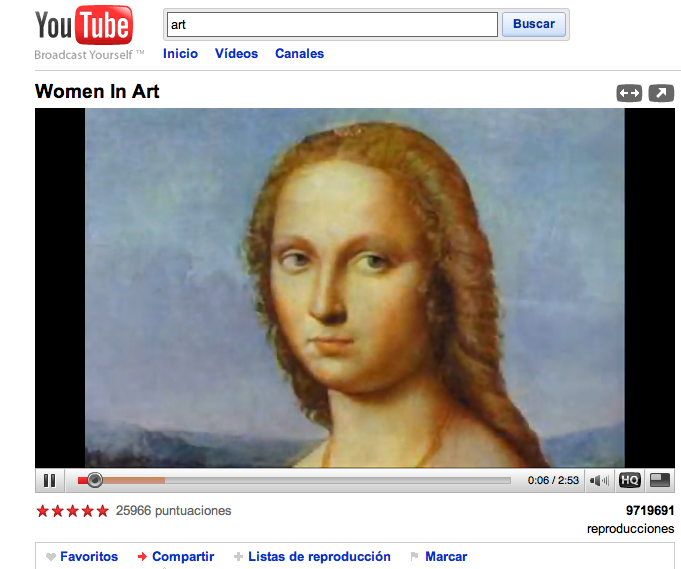The height and width of the screenshot is (569, 681).
Task: Click the red arrow icon beside Compartir
Action: [x=142, y=556]
